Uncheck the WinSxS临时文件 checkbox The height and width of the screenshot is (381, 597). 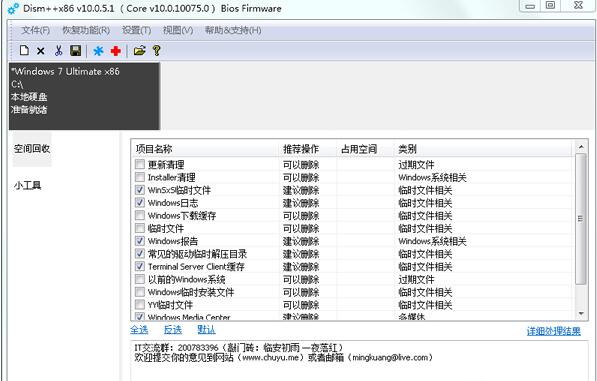[x=140, y=190]
